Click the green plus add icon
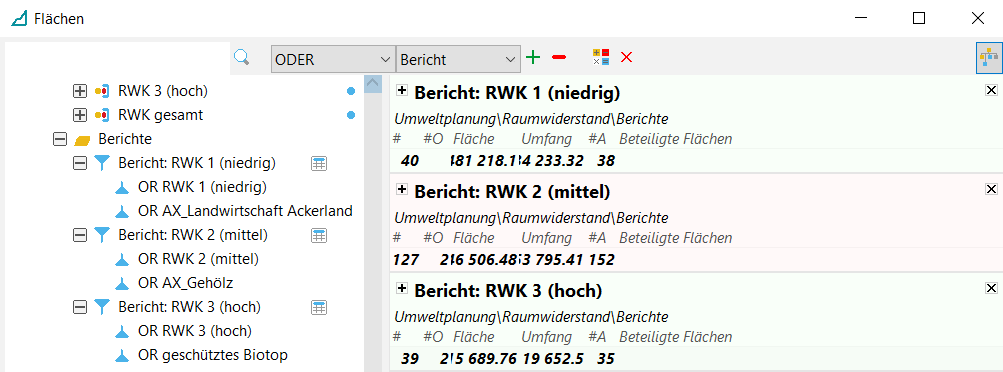This screenshot has height=372, width=1003. pyautogui.click(x=533, y=58)
